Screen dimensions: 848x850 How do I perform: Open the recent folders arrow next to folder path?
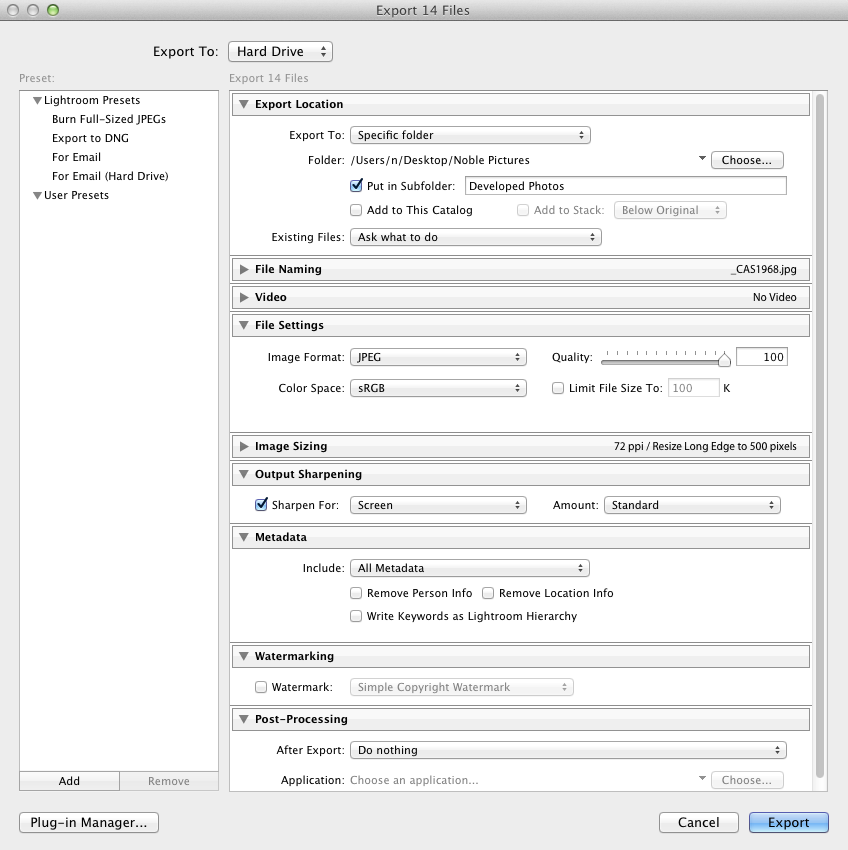pyautogui.click(x=702, y=159)
